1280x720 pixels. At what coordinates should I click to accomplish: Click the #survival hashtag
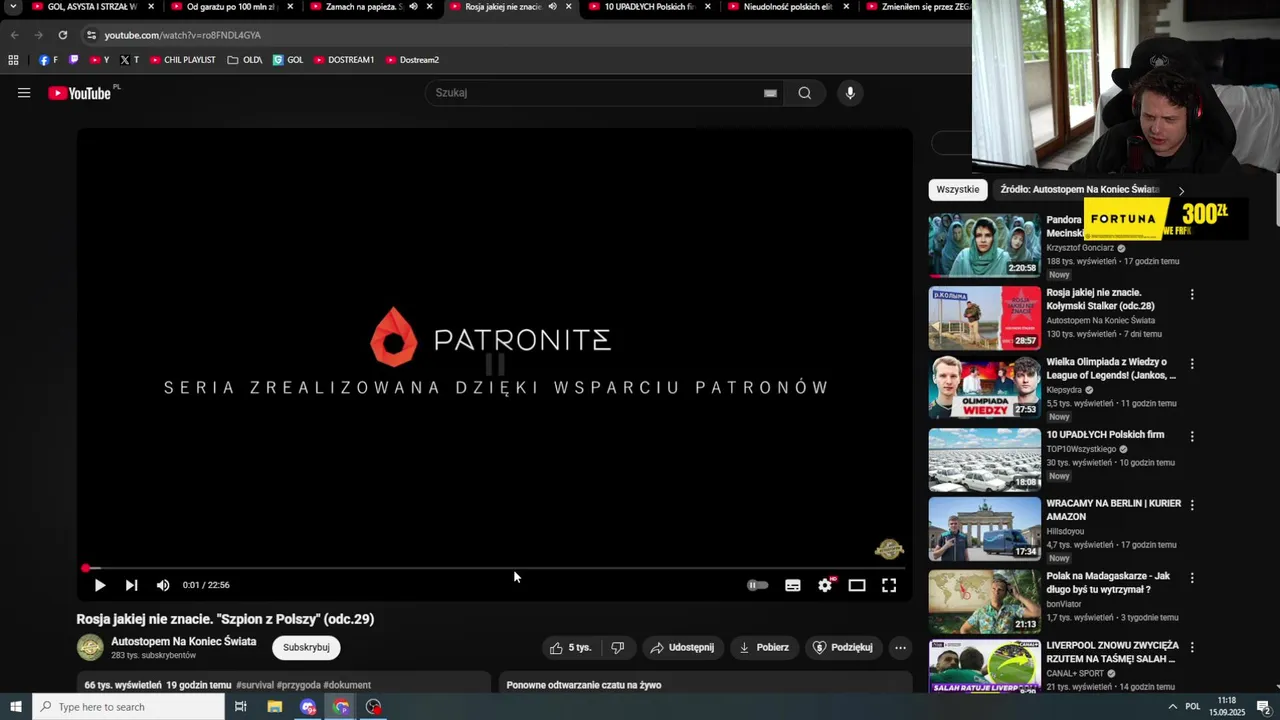click(x=254, y=685)
